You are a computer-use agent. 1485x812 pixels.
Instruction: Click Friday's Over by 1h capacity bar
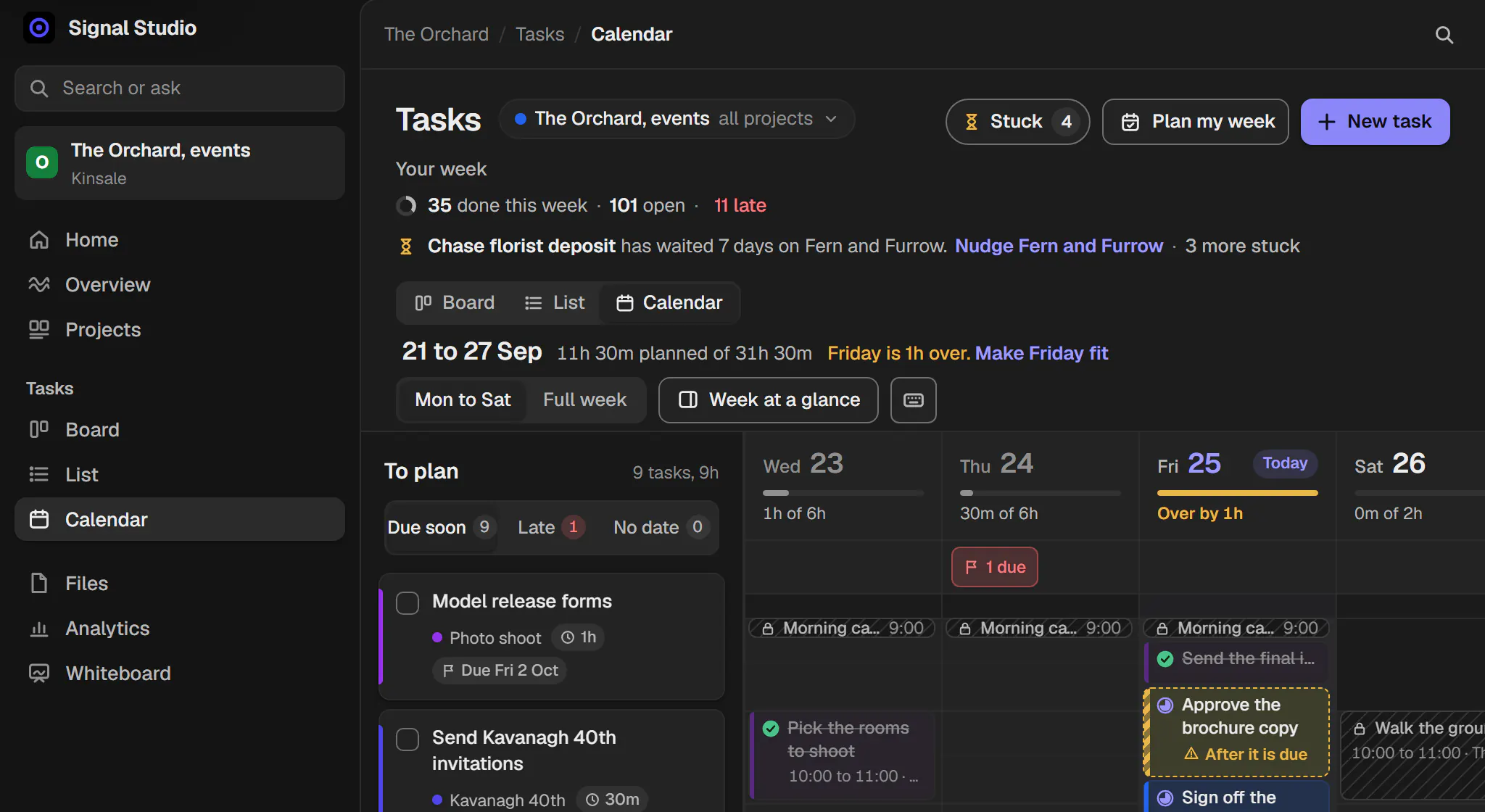click(1237, 493)
